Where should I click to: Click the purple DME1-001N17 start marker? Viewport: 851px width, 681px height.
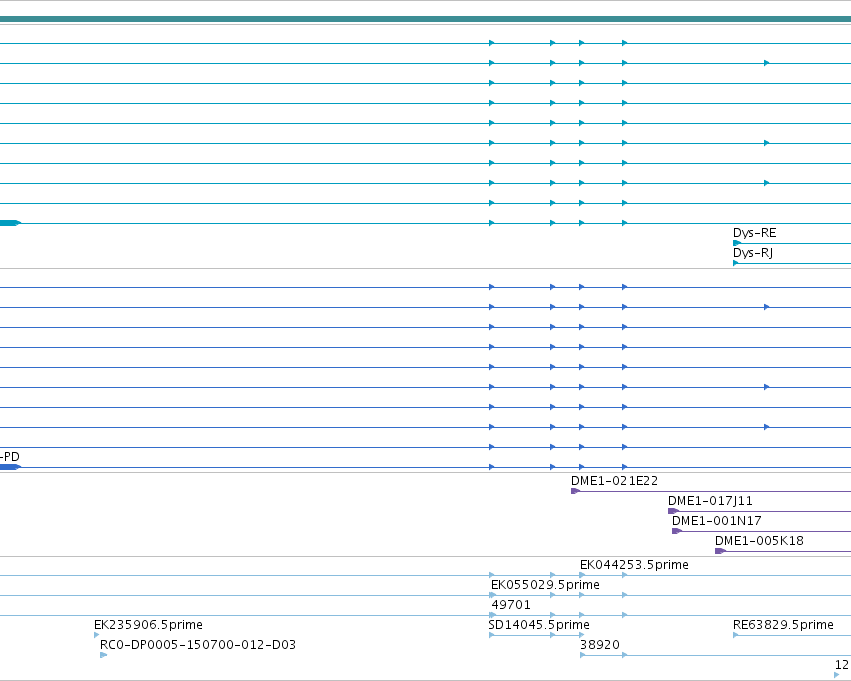point(677,531)
